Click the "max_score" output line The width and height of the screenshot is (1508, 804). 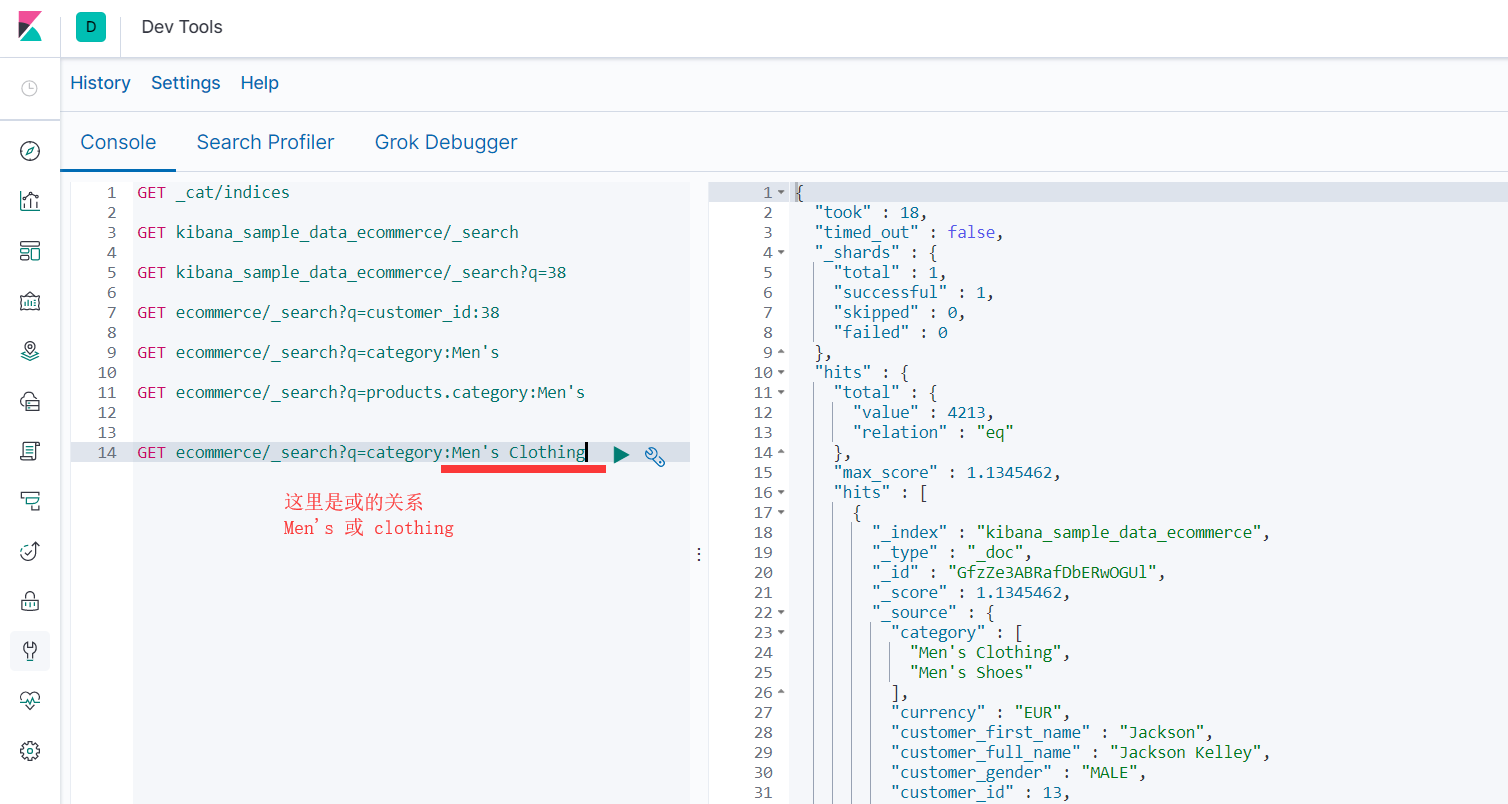tap(947, 472)
